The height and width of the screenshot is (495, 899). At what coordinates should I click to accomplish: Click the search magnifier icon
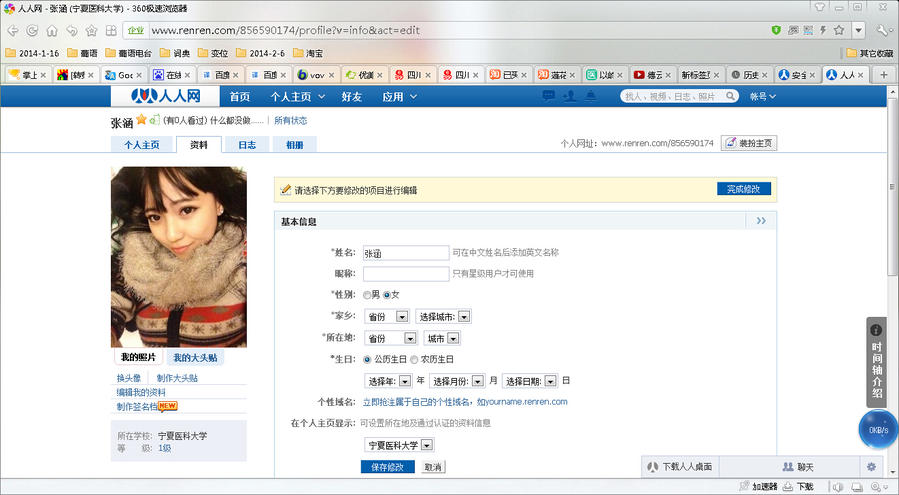click(x=730, y=96)
